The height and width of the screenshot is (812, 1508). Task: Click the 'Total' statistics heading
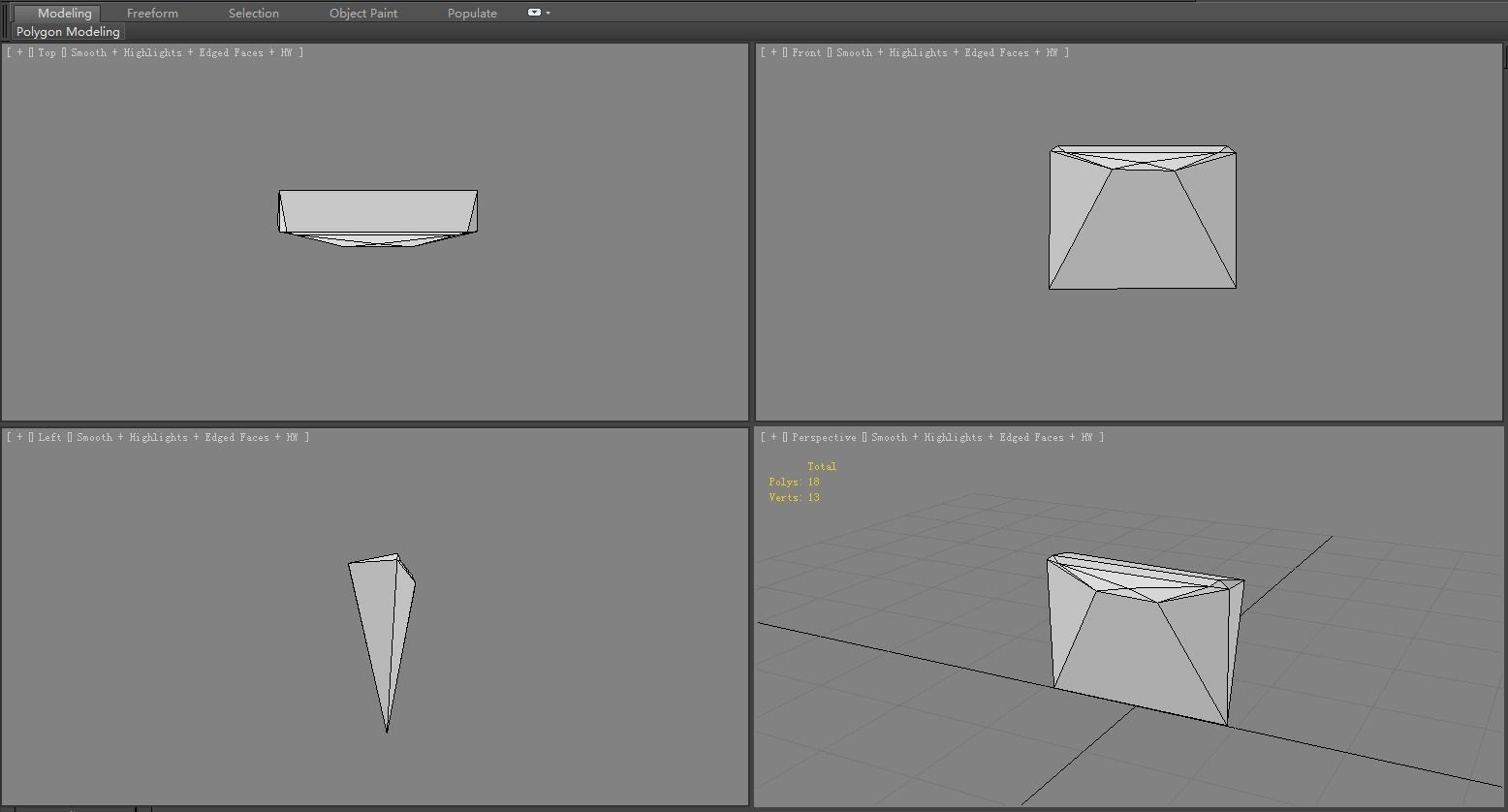pyautogui.click(x=822, y=466)
